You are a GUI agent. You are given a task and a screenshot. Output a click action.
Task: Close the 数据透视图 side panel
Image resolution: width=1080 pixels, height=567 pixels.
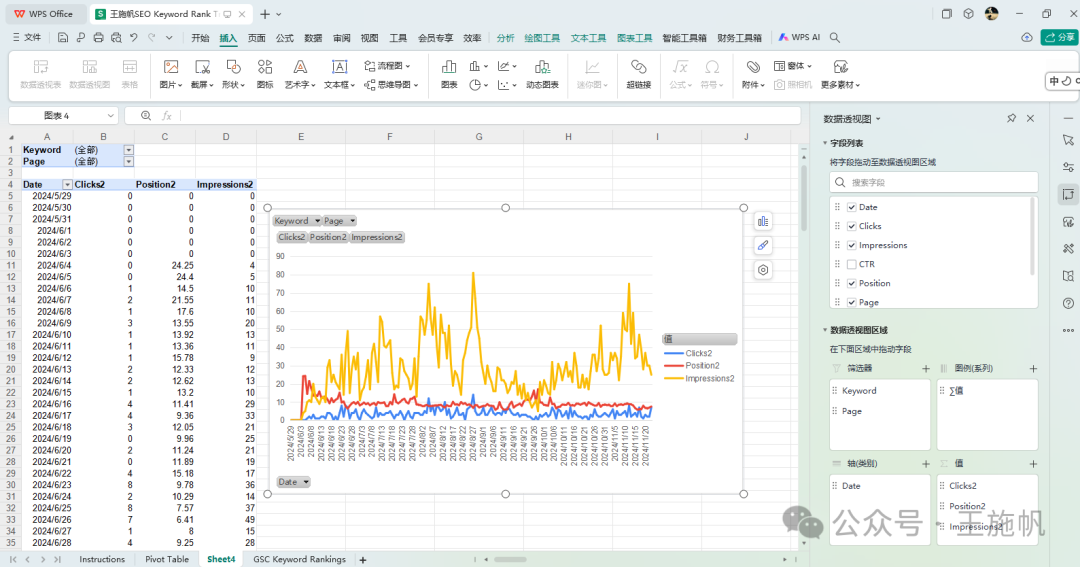pyautogui.click(x=1030, y=118)
